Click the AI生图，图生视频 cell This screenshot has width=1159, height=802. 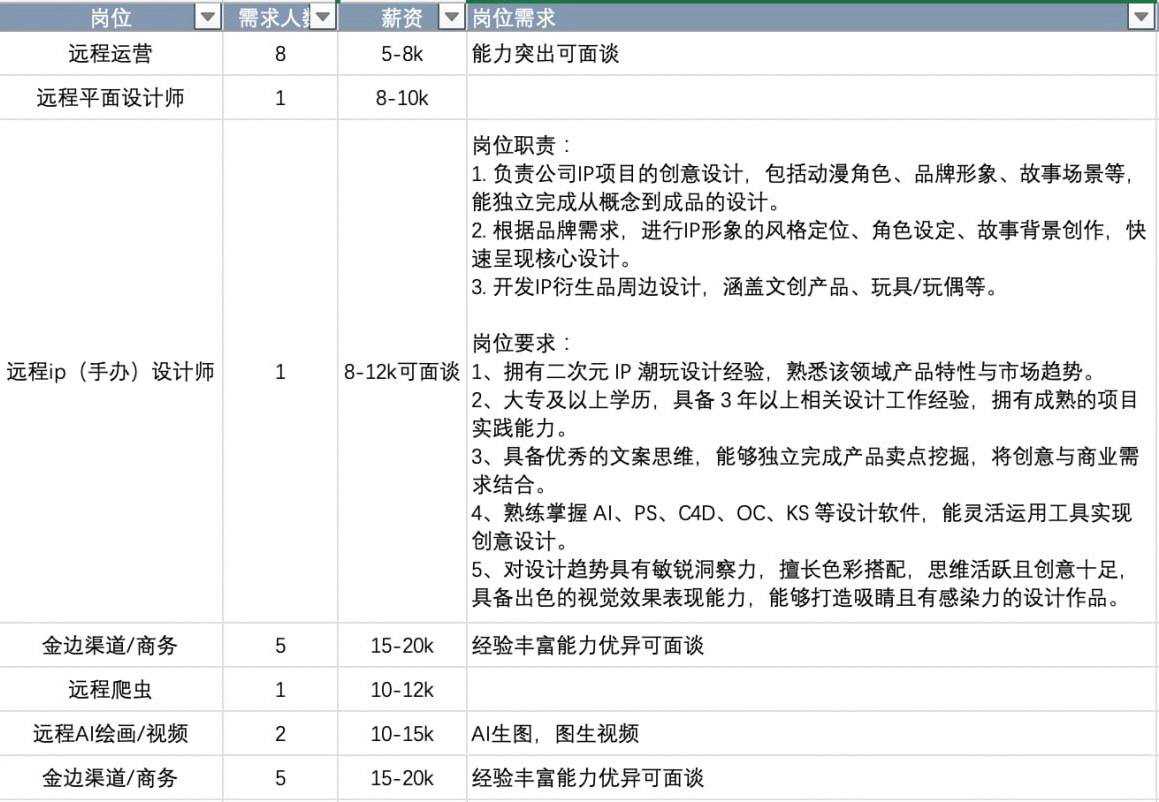(812, 733)
